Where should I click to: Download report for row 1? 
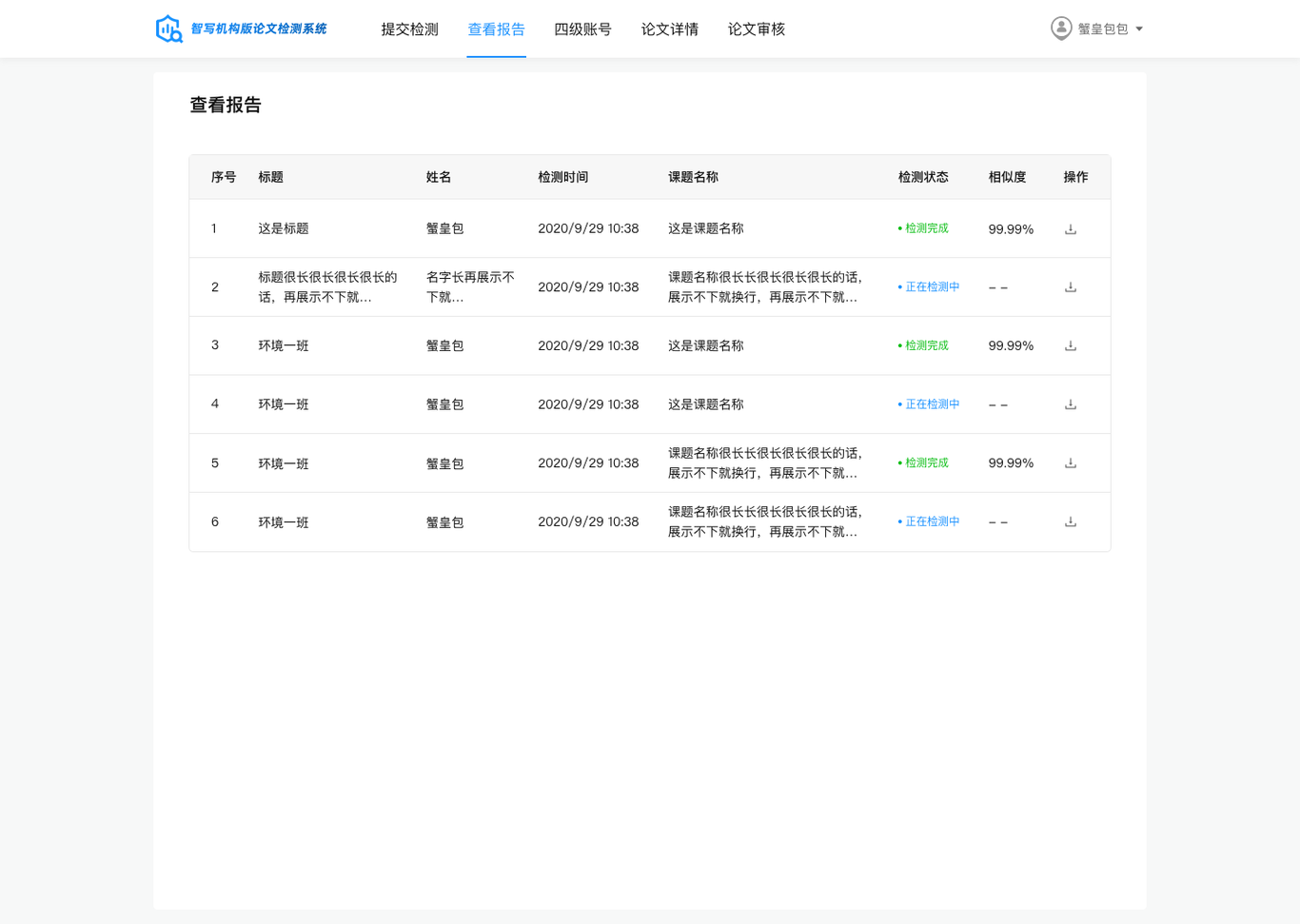click(1071, 229)
